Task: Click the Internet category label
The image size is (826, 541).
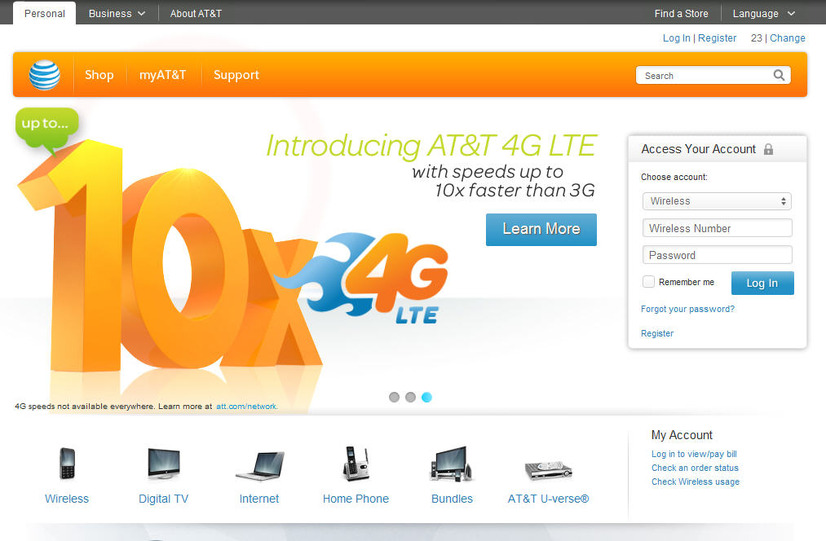Action: [259, 499]
